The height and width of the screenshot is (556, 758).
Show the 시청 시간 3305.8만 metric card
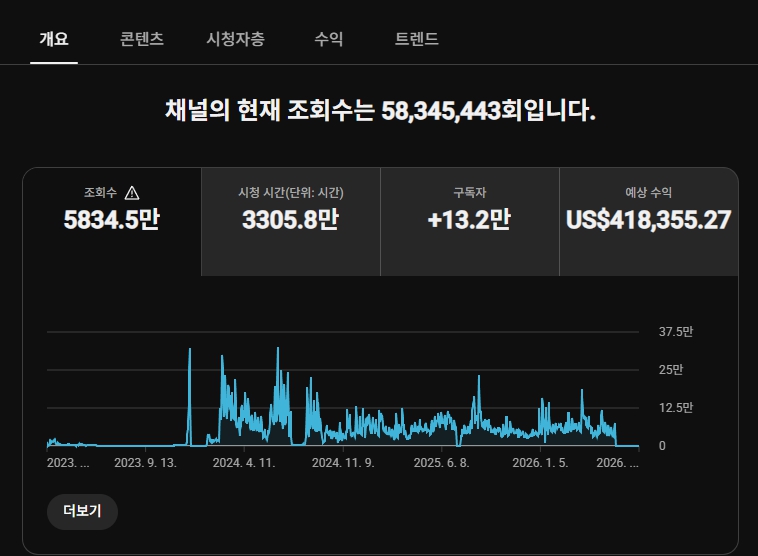tap(291, 222)
